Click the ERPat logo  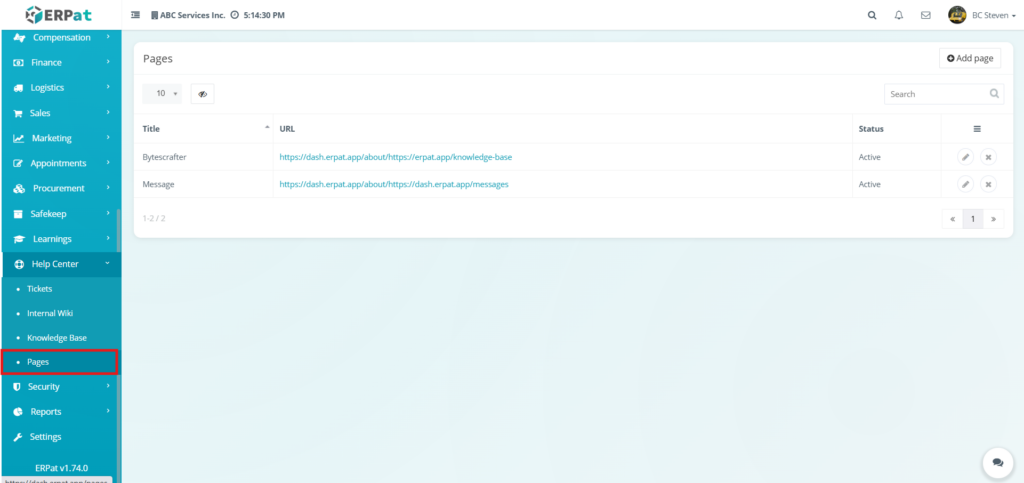(60, 15)
